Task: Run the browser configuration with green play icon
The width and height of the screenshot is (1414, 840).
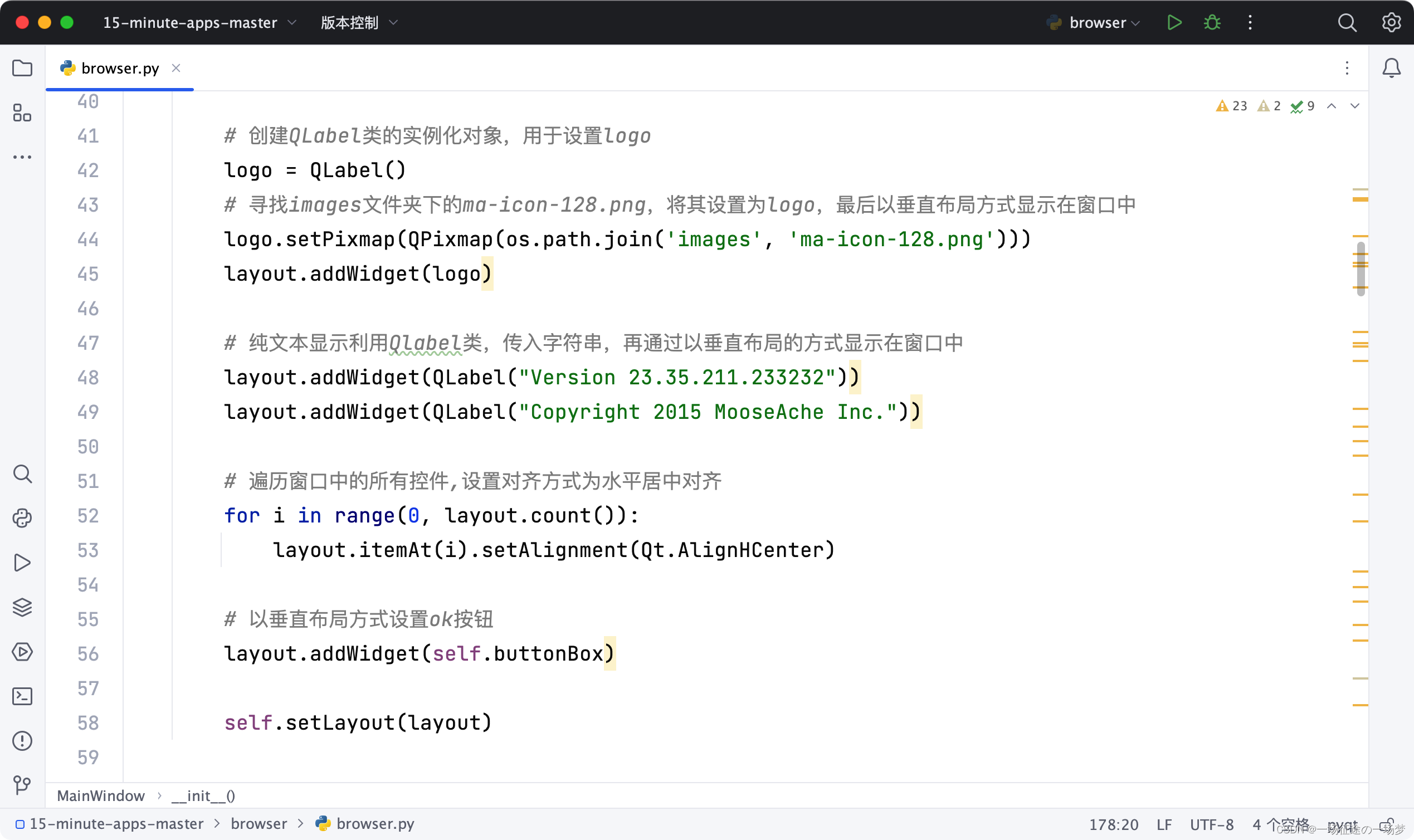Action: pos(1174,23)
